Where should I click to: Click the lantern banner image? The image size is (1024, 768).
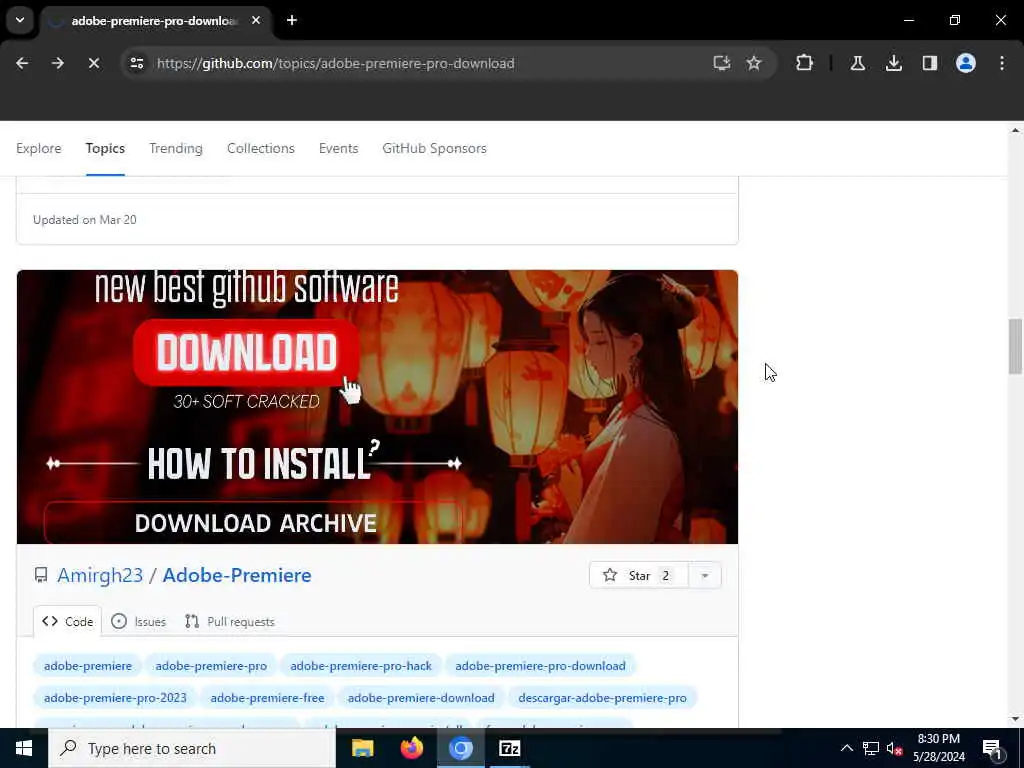(x=377, y=406)
